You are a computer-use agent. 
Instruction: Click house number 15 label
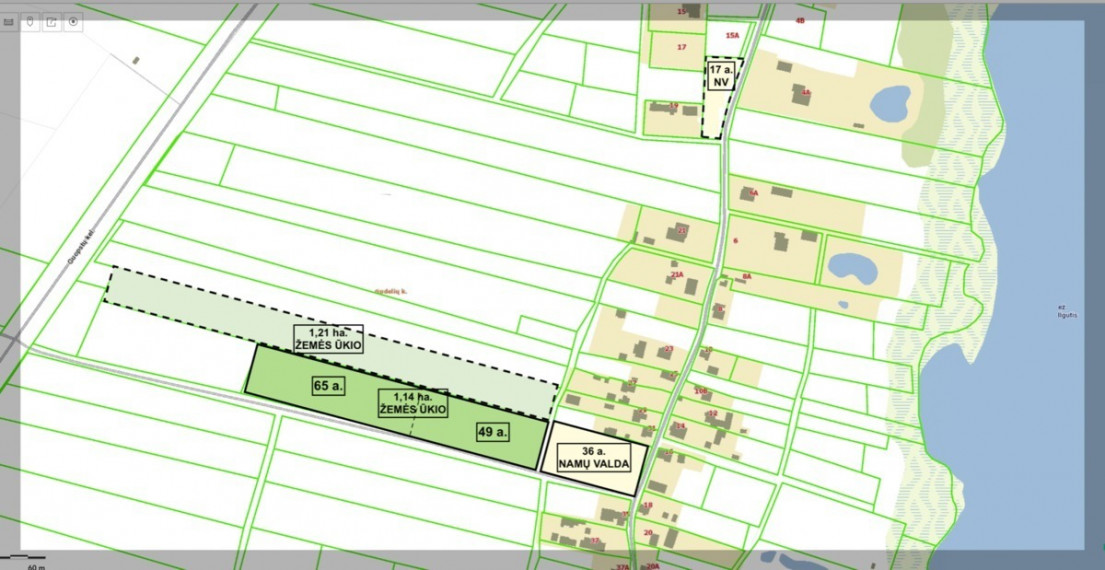click(x=681, y=11)
